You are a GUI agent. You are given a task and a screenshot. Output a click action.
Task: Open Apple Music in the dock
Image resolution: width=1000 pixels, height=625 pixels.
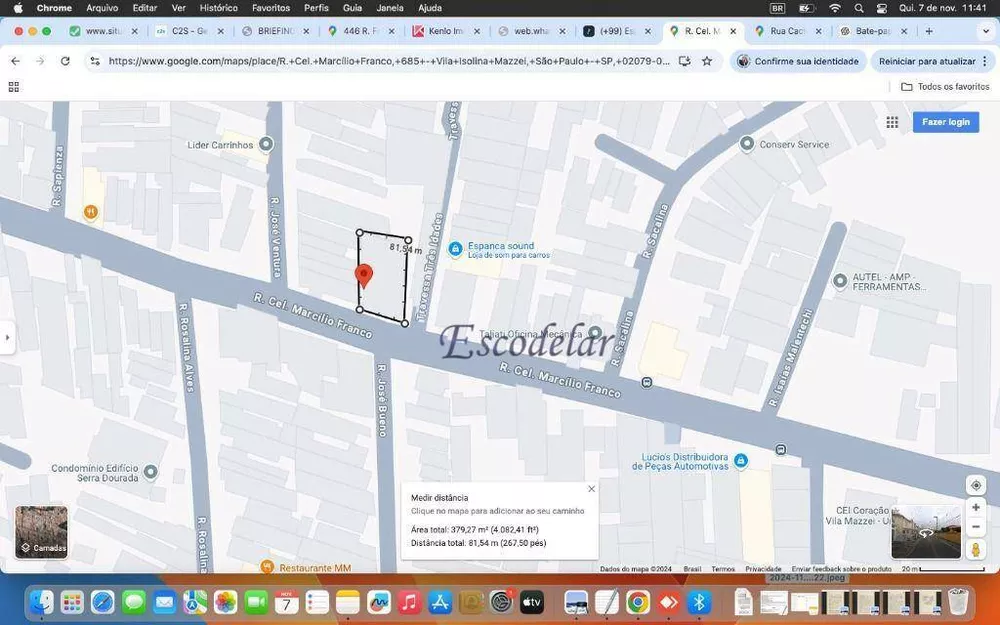click(409, 602)
